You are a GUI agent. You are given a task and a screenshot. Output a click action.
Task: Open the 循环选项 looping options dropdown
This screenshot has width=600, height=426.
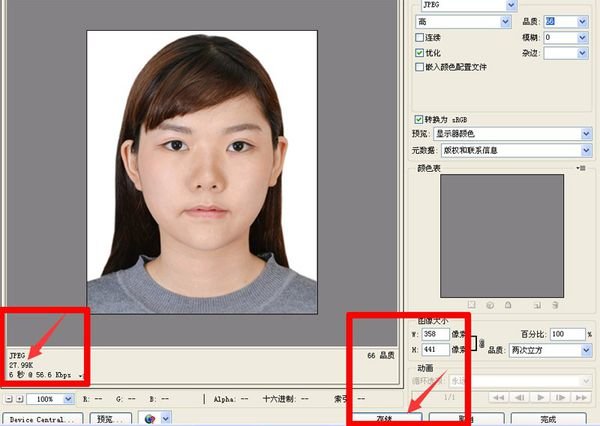(520, 381)
